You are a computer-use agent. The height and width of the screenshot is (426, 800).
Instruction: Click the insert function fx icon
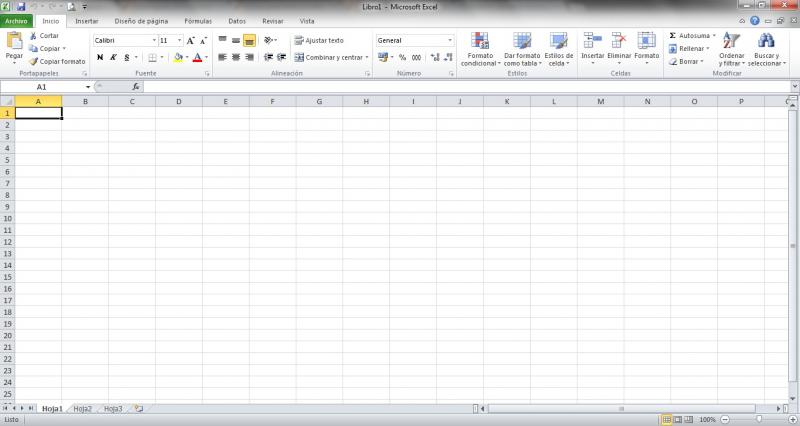[136, 87]
